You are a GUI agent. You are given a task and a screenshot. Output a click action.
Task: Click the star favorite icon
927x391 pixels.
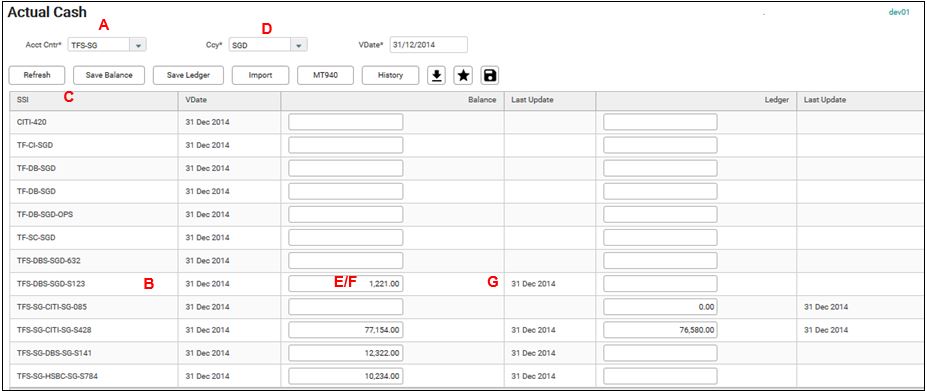pyautogui.click(x=463, y=75)
